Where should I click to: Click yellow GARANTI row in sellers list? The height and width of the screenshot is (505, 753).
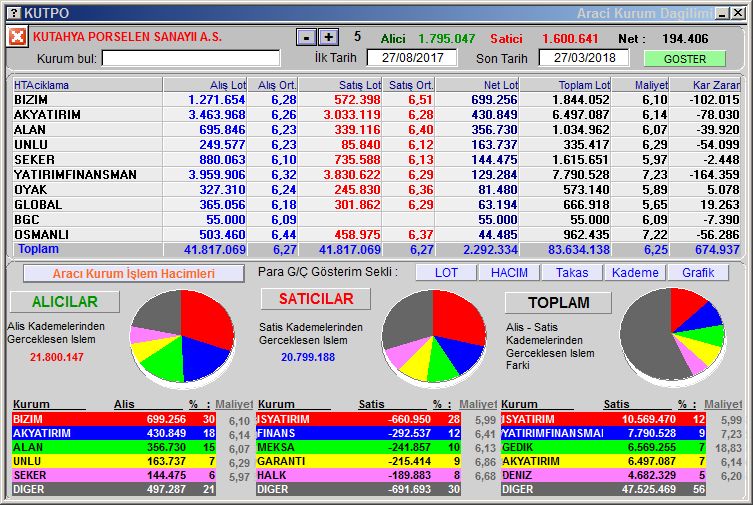point(359,461)
